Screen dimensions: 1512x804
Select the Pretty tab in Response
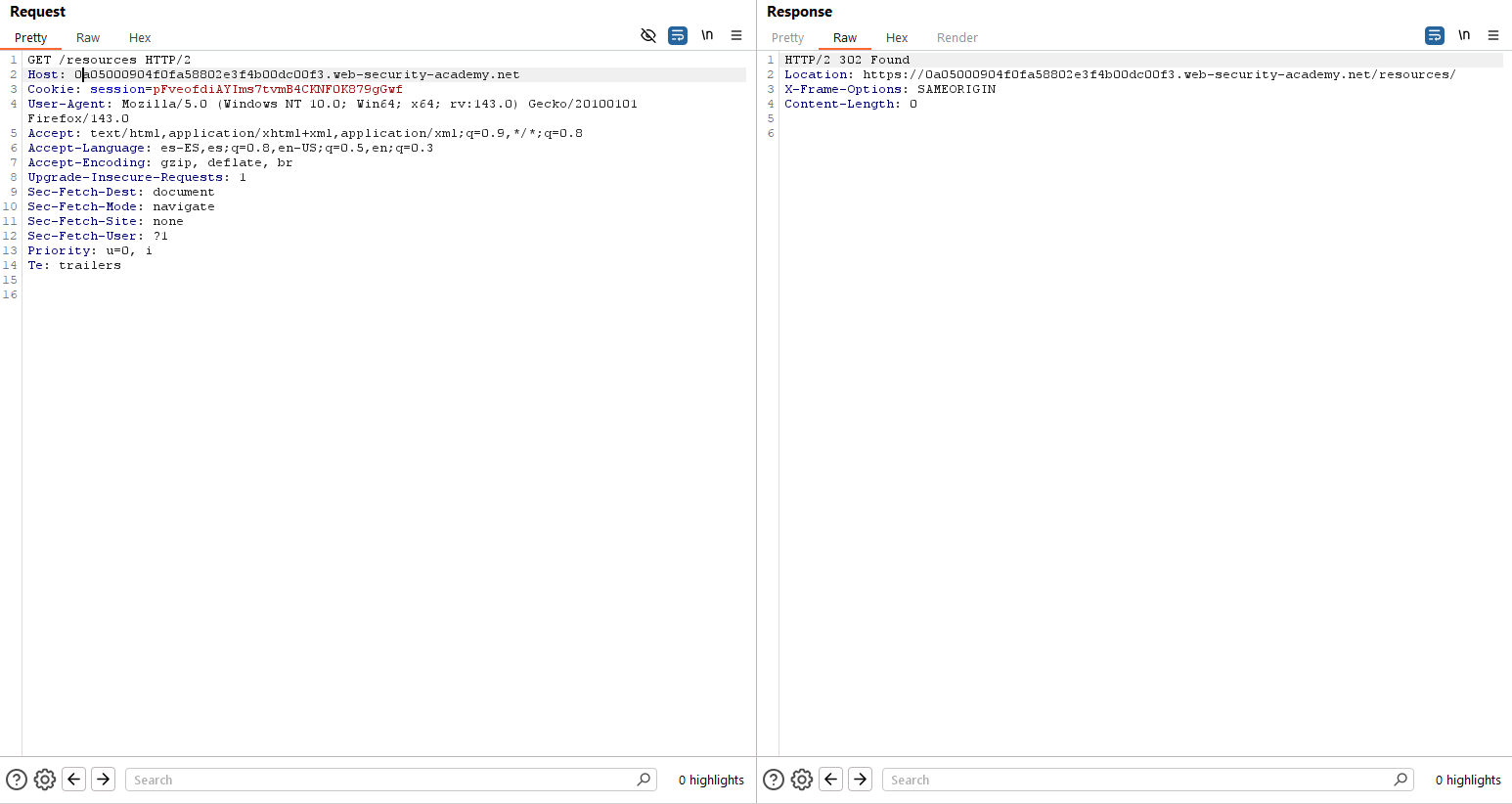[x=787, y=38]
